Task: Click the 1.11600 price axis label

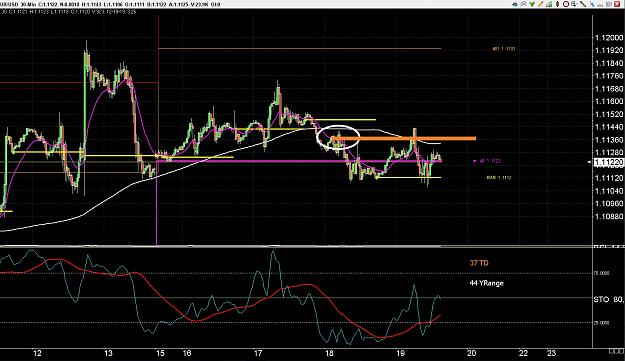Action: 609,101
